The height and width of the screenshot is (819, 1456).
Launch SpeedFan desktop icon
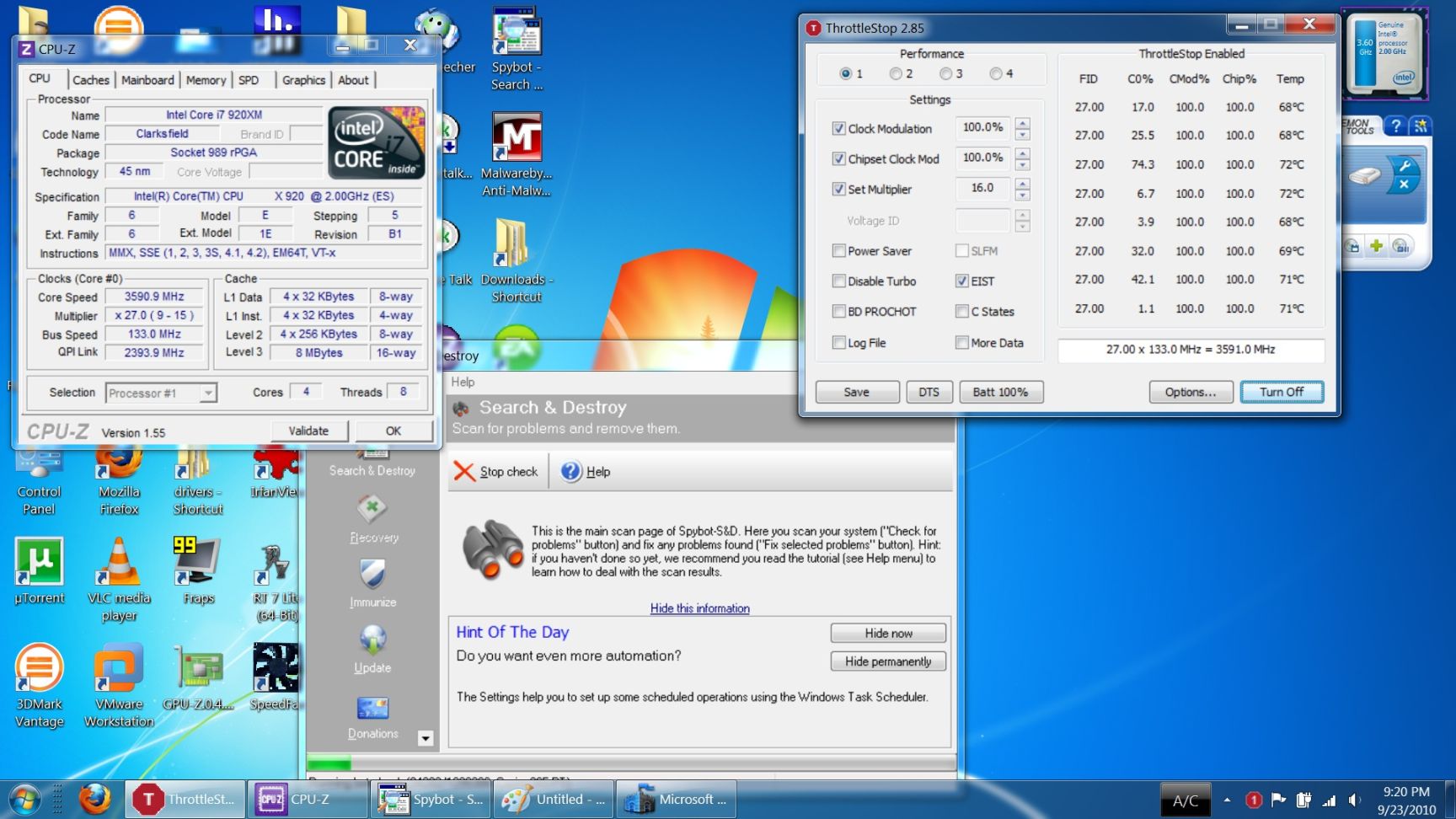click(x=276, y=677)
